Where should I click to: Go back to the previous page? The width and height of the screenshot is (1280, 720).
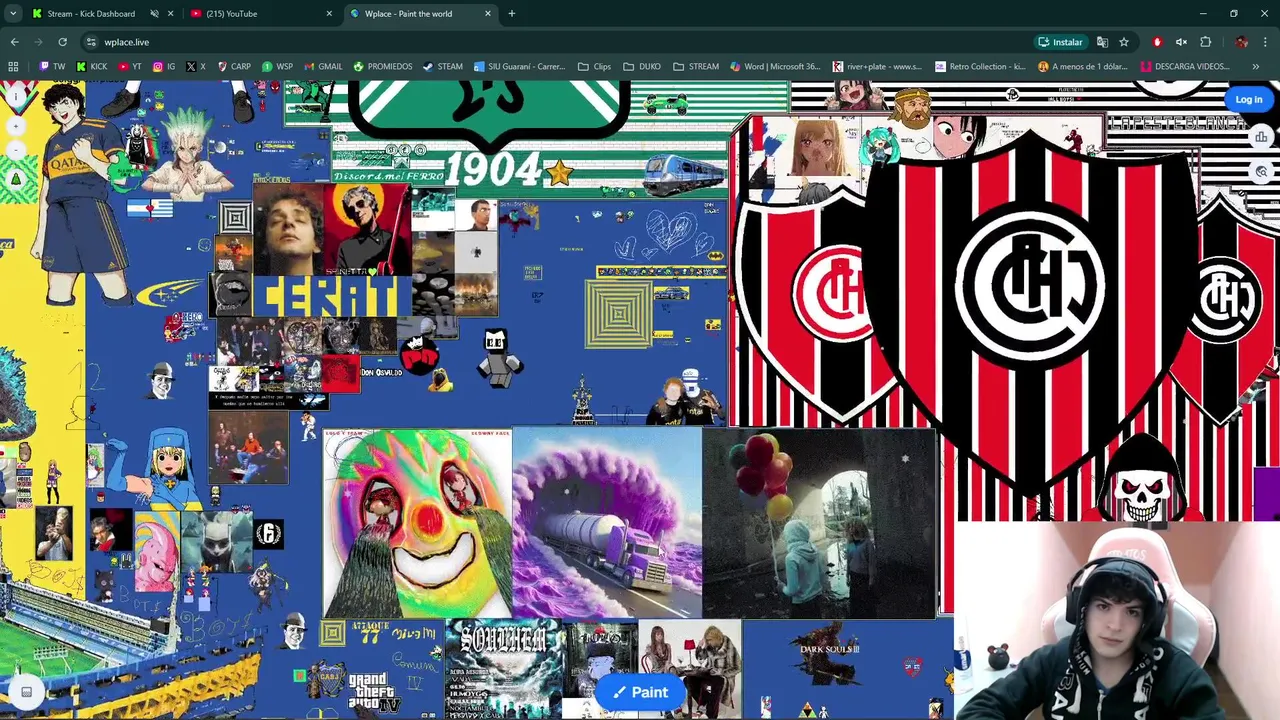[14, 42]
